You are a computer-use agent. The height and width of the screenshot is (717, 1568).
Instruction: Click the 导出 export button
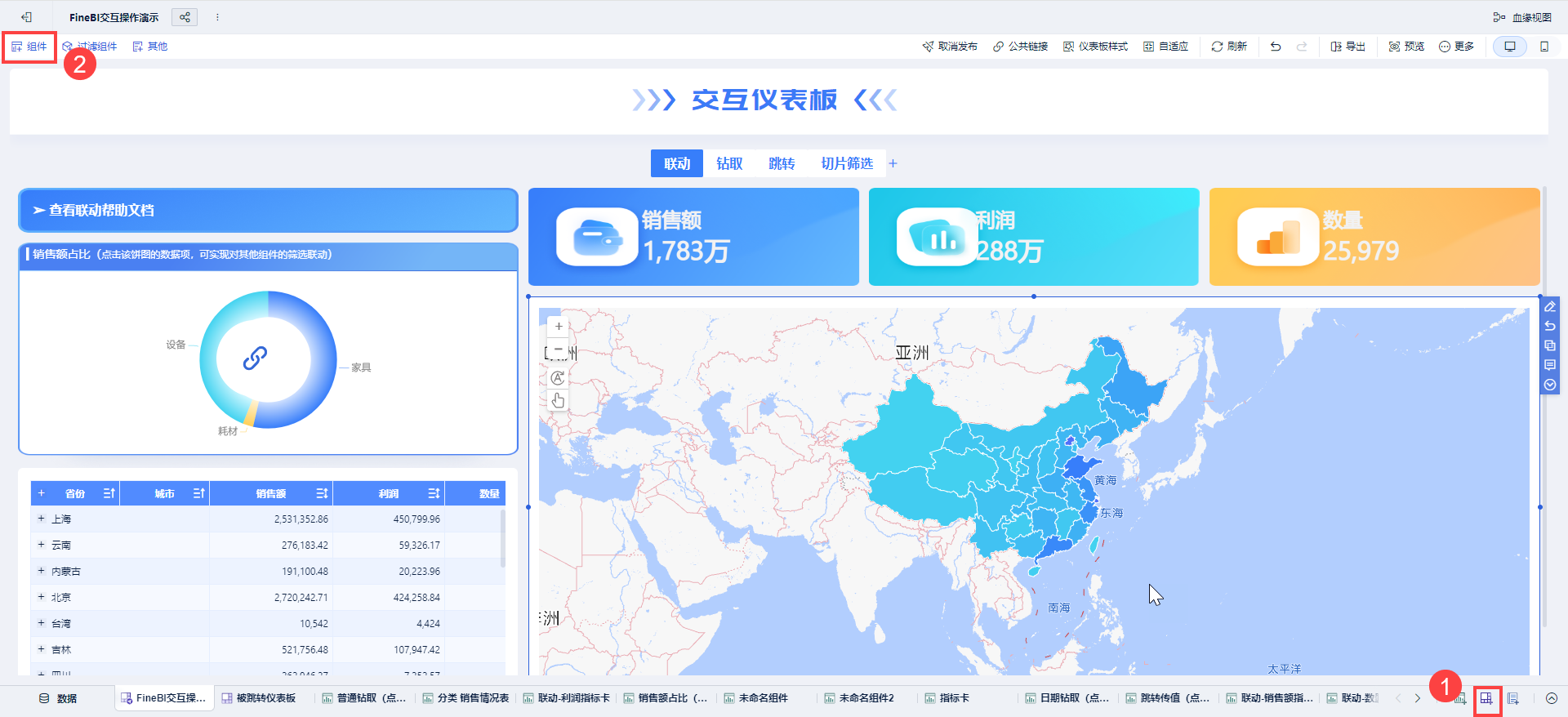1347,47
